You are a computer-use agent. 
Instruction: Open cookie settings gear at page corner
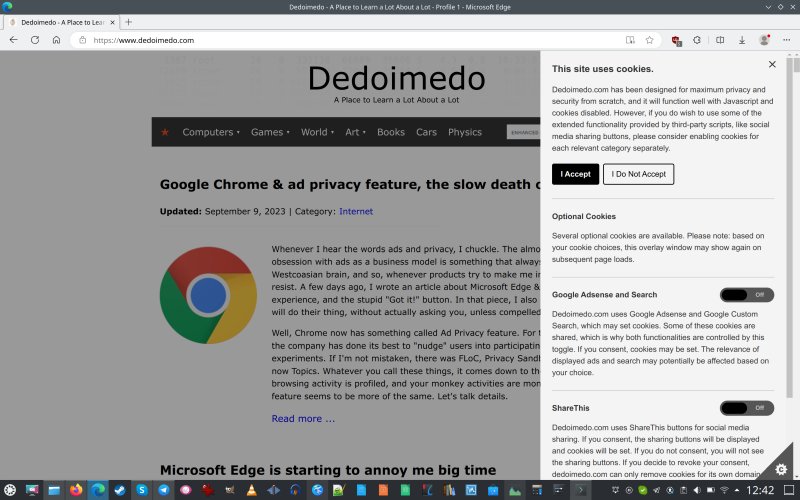click(x=781, y=469)
